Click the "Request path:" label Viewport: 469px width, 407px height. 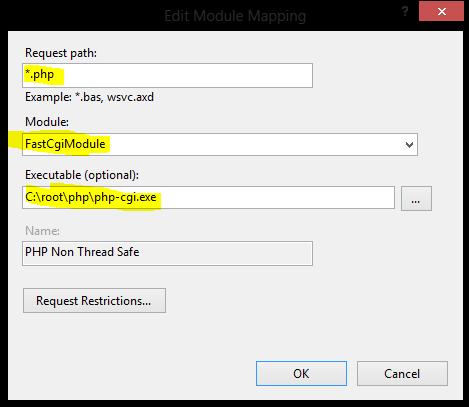pos(61,53)
